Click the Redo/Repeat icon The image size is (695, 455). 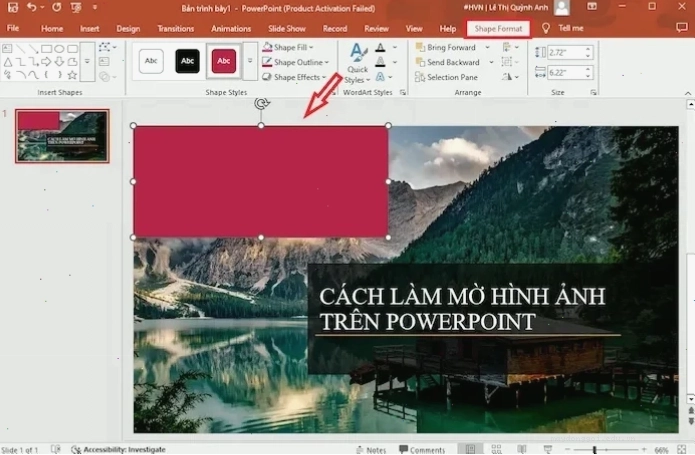(56, 7)
